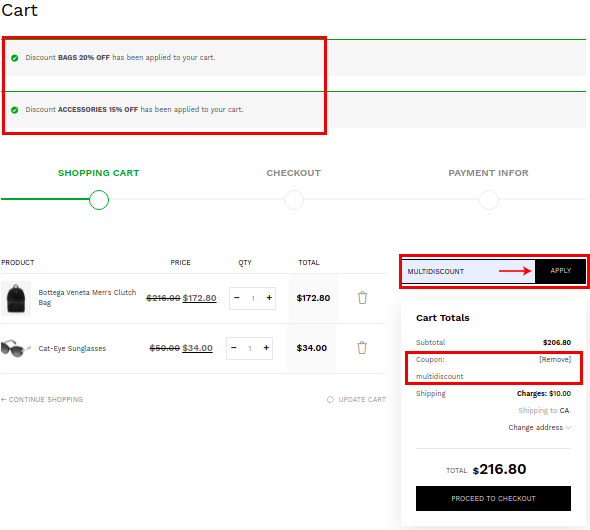Apply the coupon code

[x=560, y=271]
